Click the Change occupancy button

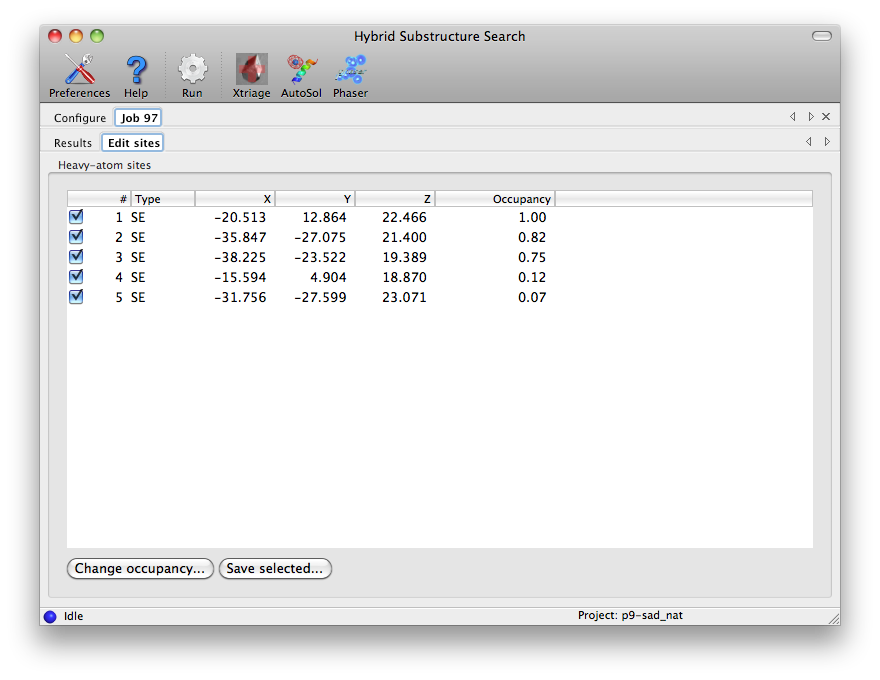[x=140, y=569]
